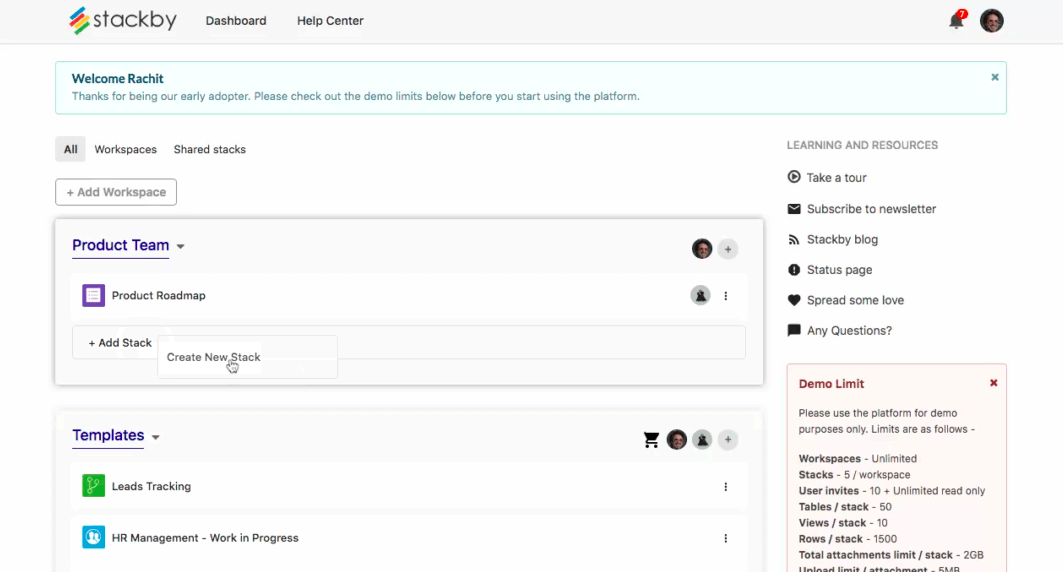Click the Product Roadmap stack icon
Screen dimensions: 1063x572
point(94,295)
